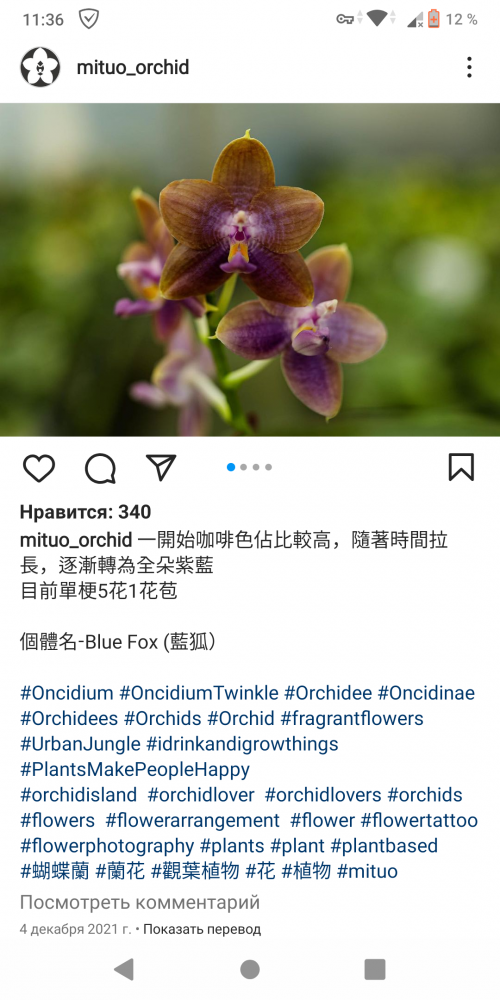Save the post with the bookmark icon
500x1000 pixels.
pyautogui.click(x=461, y=467)
